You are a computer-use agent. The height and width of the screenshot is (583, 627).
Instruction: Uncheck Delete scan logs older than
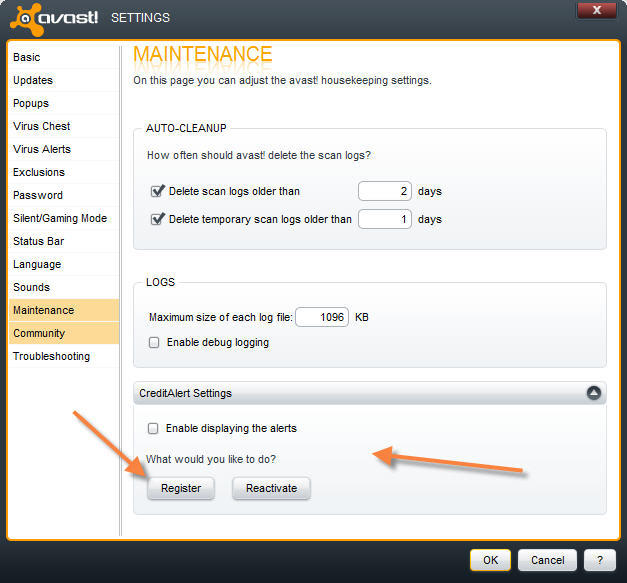pyautogui.click(x=158, y=191)
